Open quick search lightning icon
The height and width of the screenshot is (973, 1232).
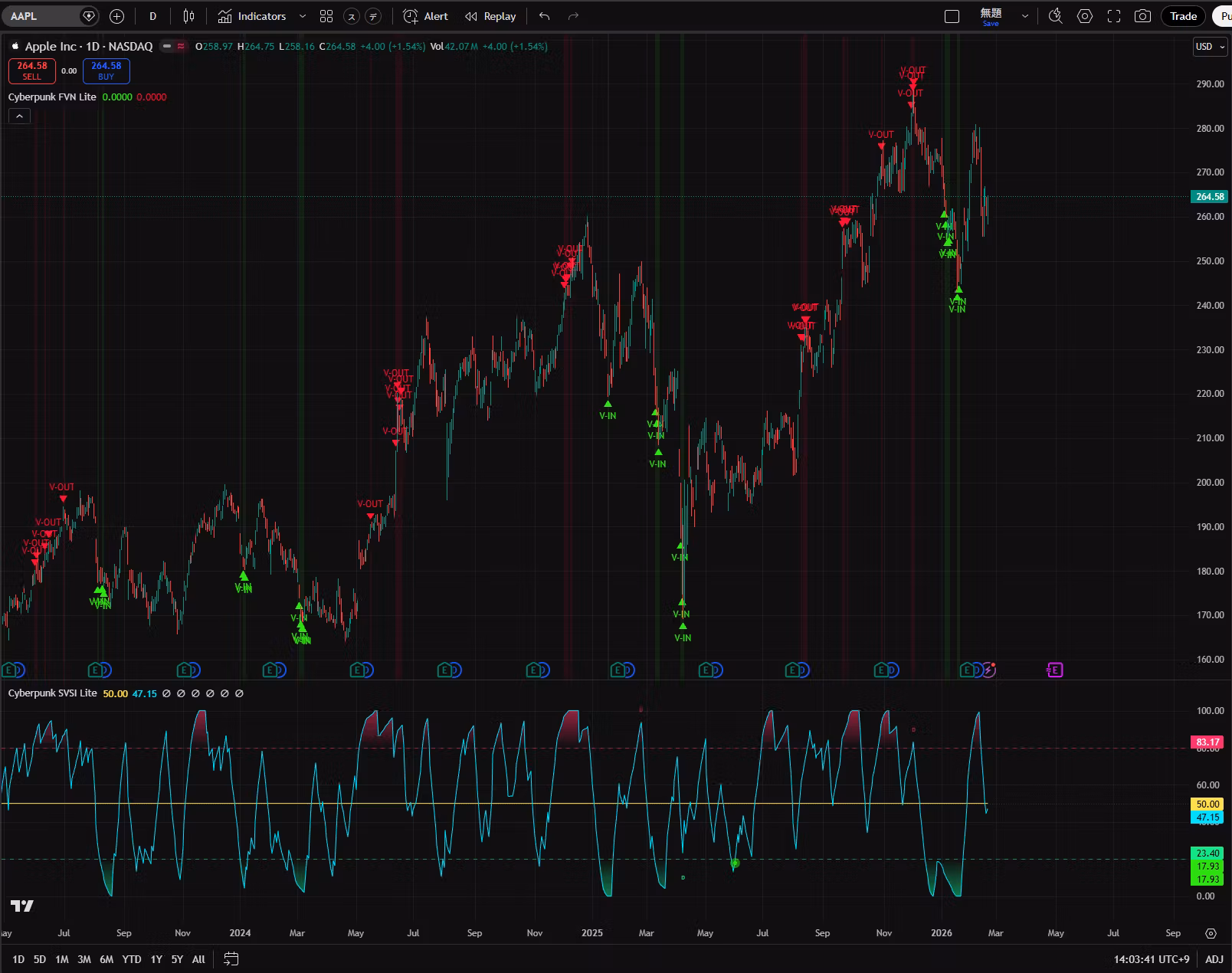click(x=1056, y=16)
